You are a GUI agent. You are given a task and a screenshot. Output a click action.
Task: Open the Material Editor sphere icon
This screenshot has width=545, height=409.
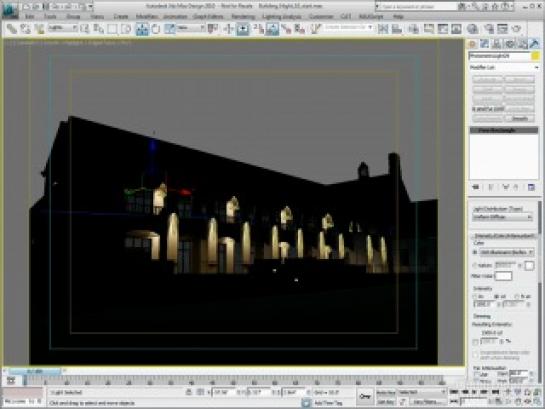(472, 29)
